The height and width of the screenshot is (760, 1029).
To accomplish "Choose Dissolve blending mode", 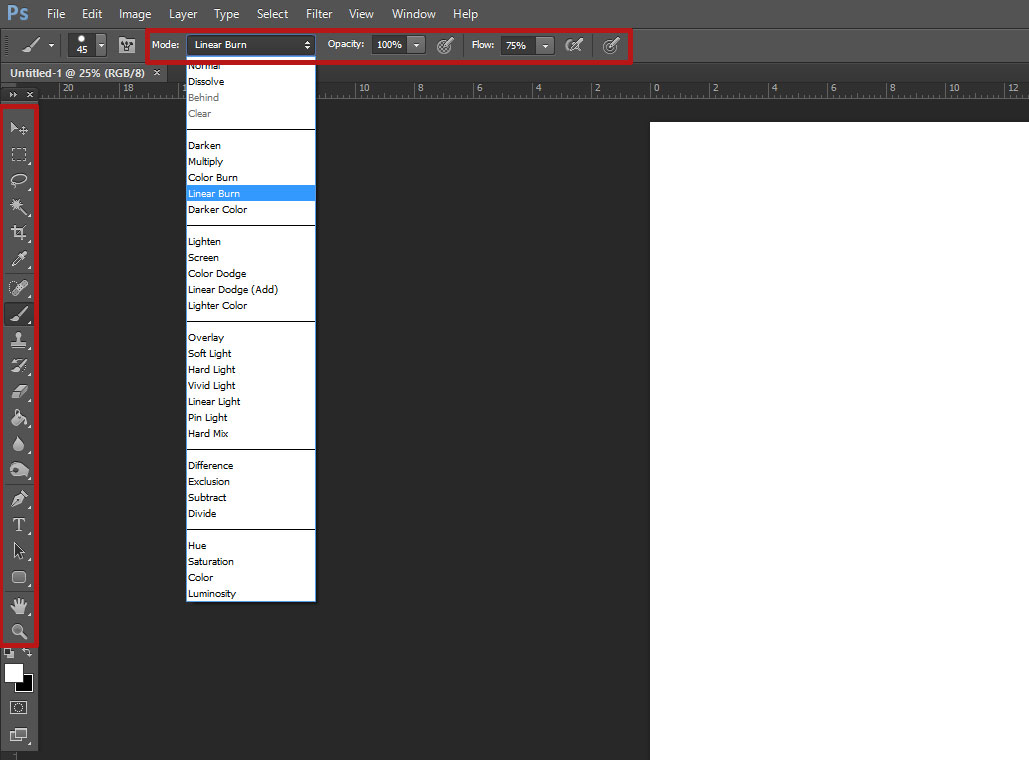I will pos(251,81).
